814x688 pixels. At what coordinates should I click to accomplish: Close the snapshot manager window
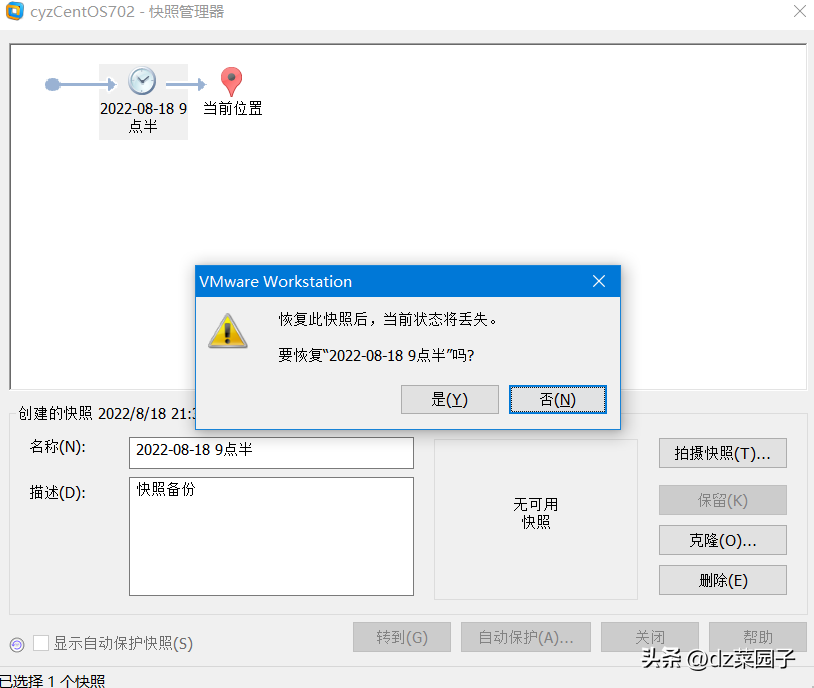pyautogui.click(x=800, y=11)
